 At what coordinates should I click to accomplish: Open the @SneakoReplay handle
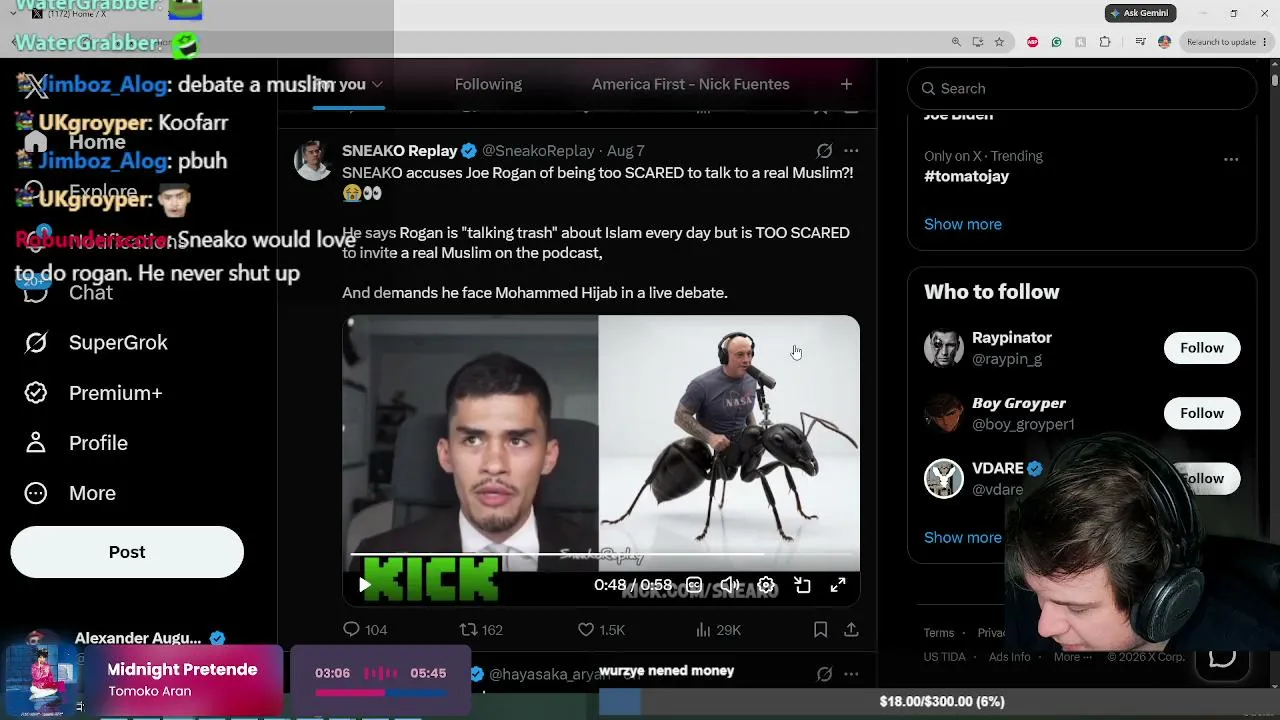pos(538,151)
